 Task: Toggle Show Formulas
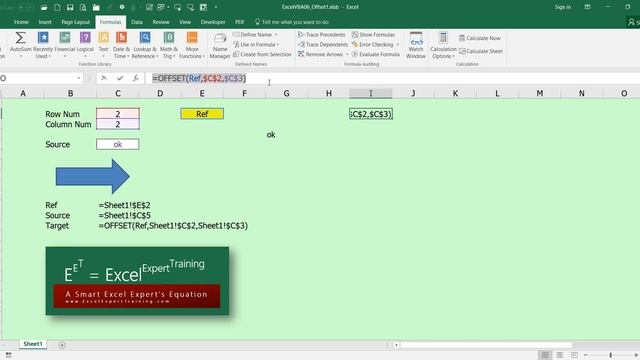click(373, 35)
